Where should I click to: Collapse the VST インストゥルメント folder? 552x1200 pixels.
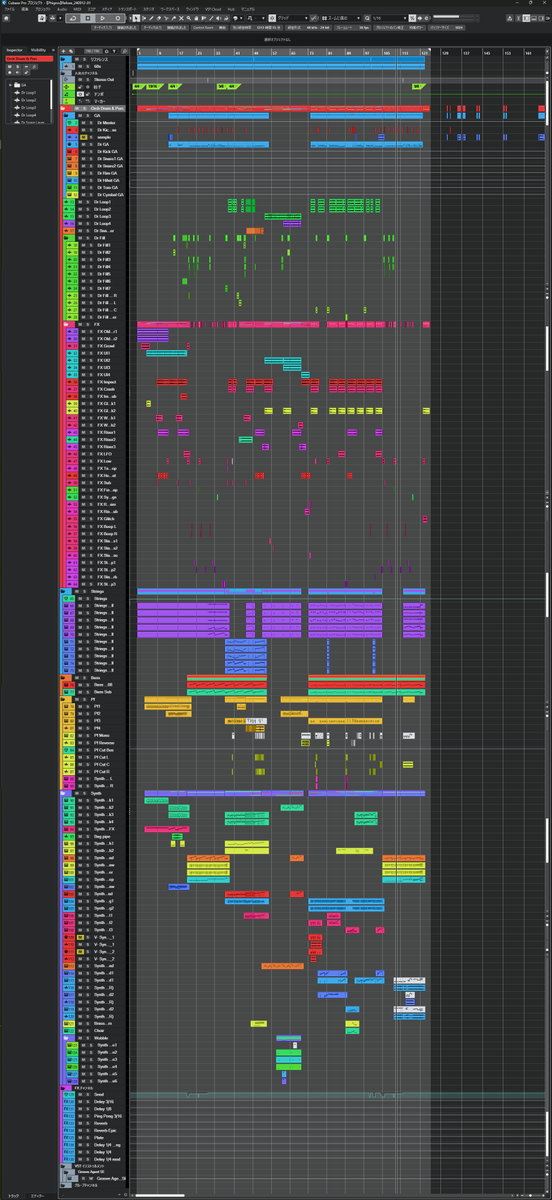[x=63, y=1166]
